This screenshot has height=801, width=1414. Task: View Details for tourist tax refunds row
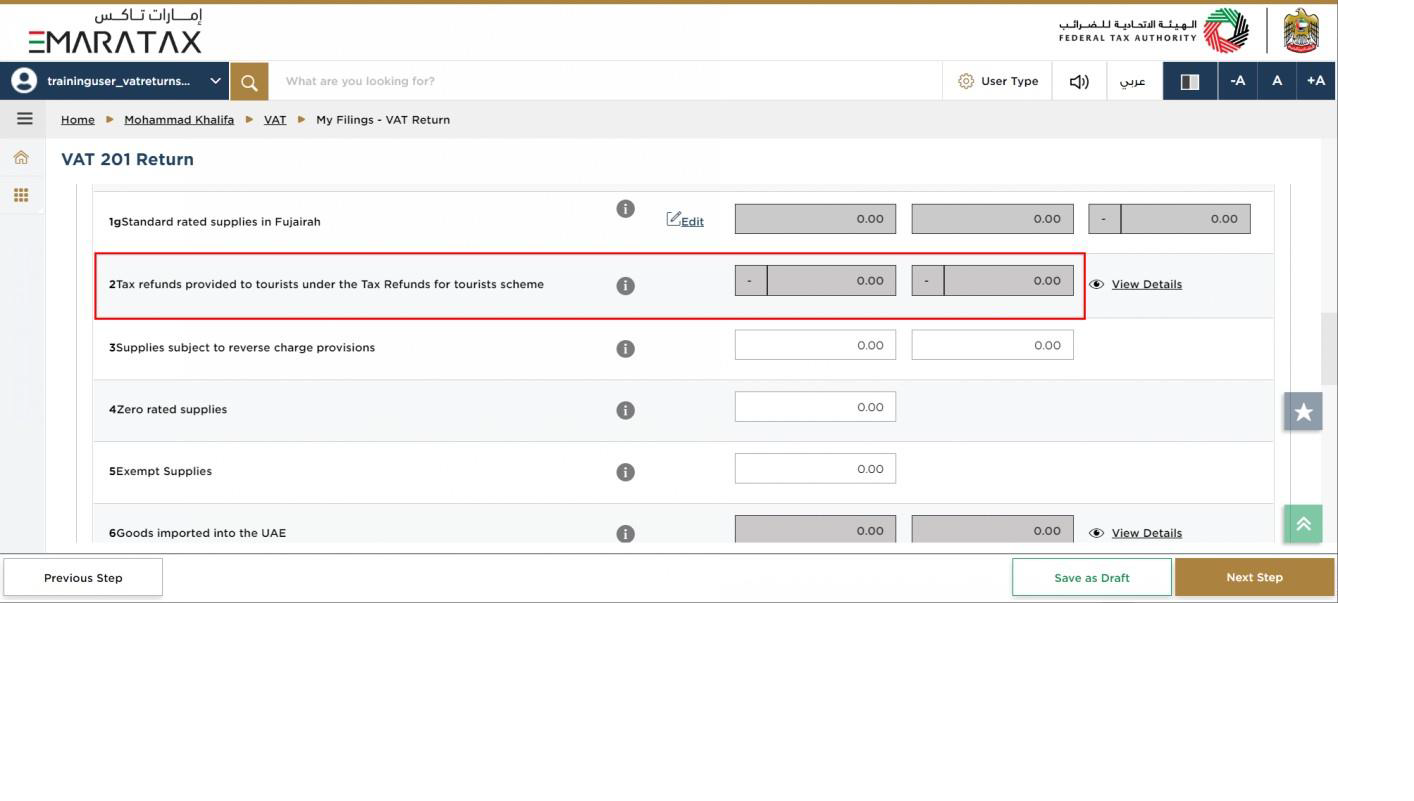pos(1146,284)
